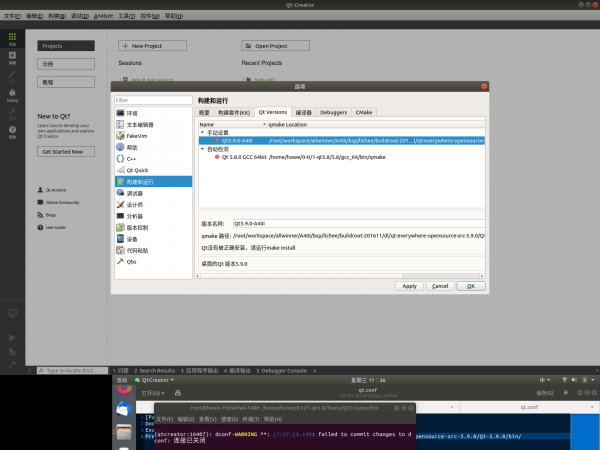This screenshot has height=450, width=600.
Task: Switch to the Debuggers tab
Action: point(334,113)
